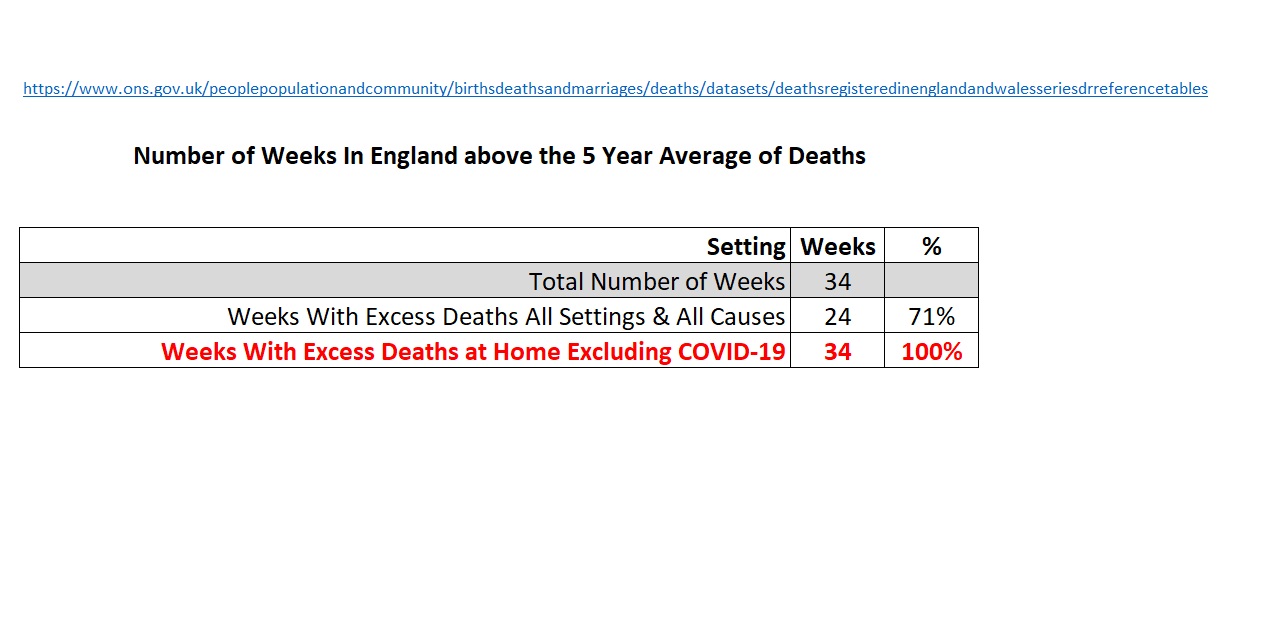Select the red 100% cell
The image size is (1262, 636).
pos(931,352)
